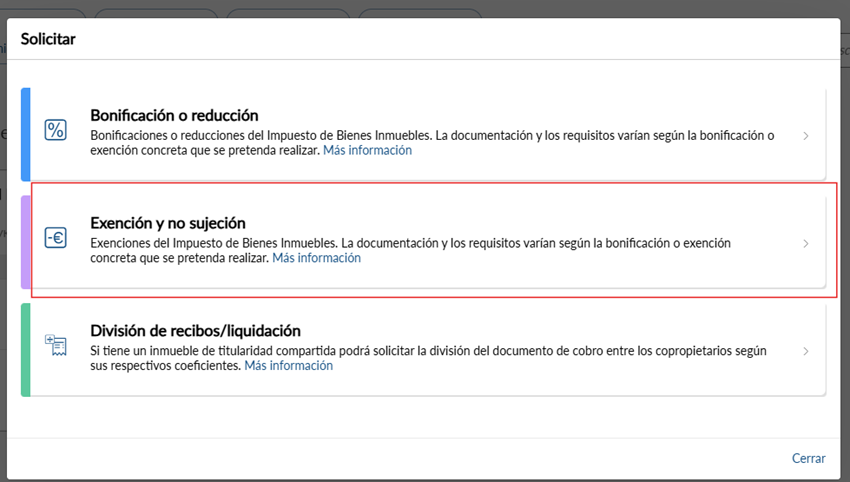Click the purple accent bar on Exención card
The image size is (850, 482).
pos(26,242)
